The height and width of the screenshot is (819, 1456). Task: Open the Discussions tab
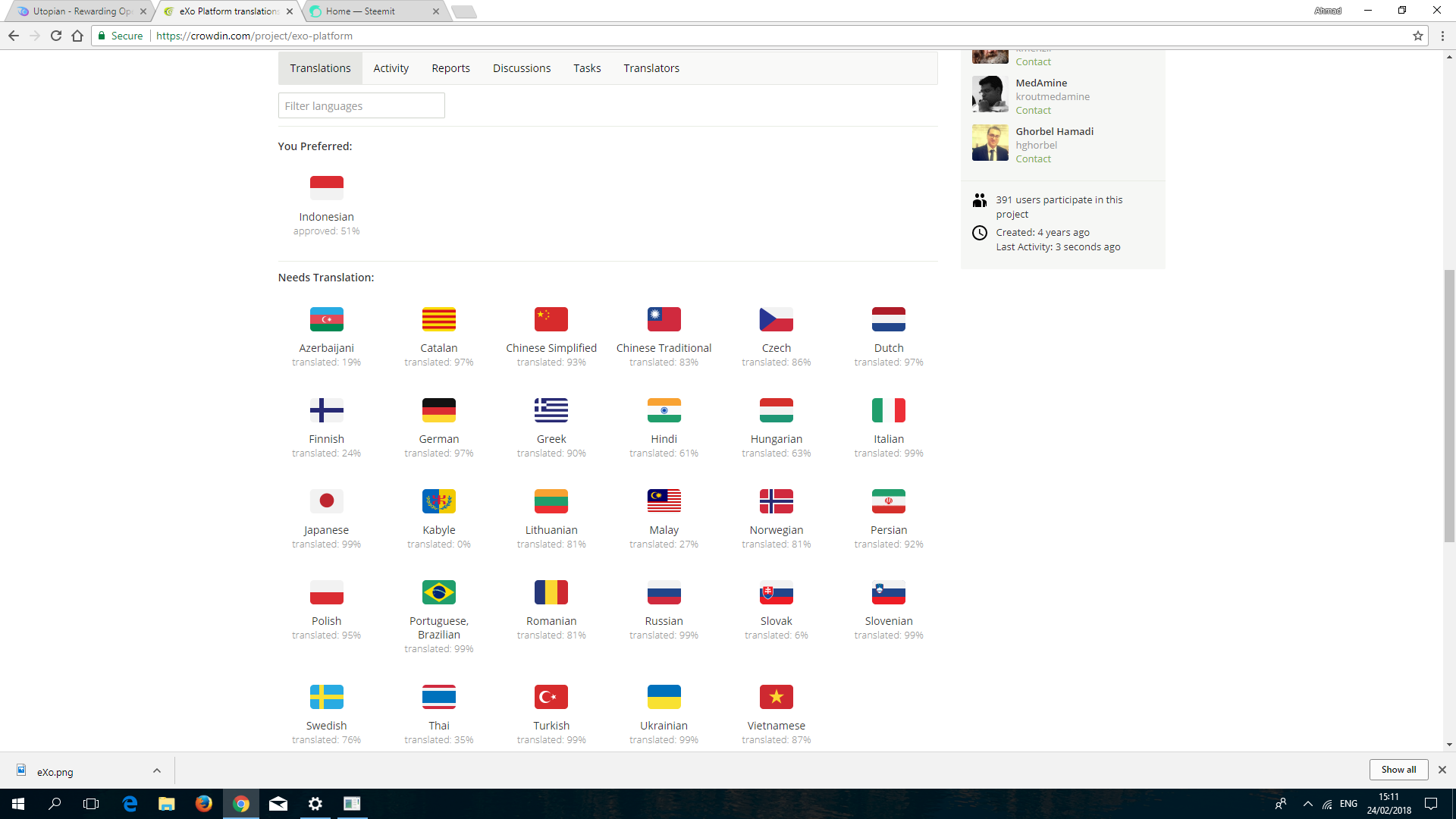pyautogui.click(x=522, y=68)
